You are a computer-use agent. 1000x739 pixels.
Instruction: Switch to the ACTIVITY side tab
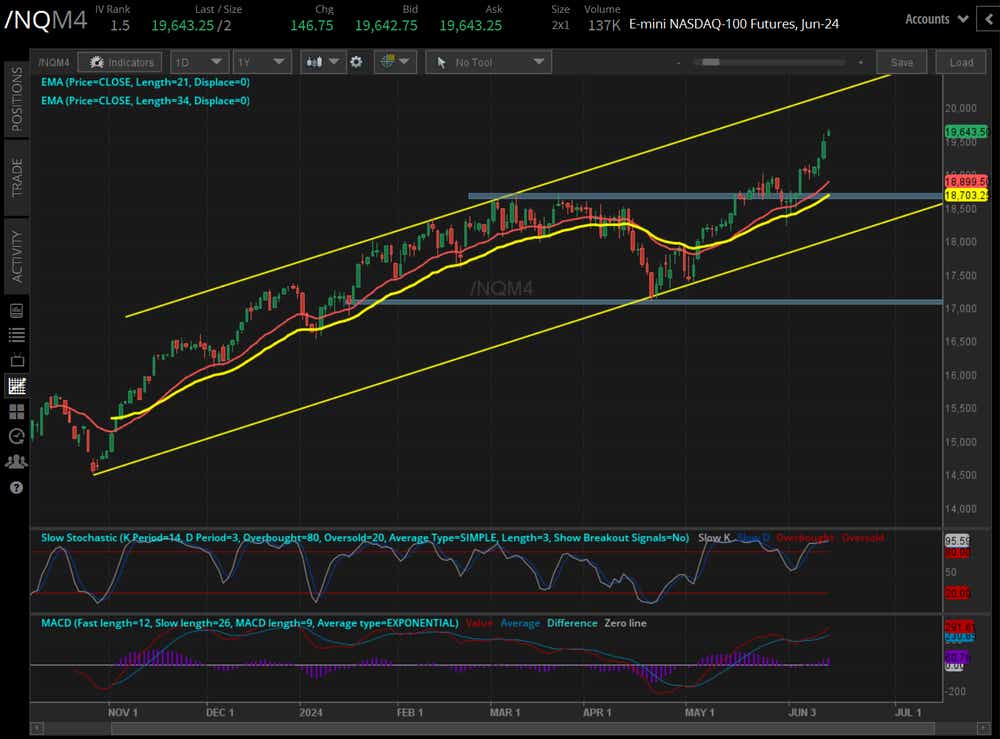click(17, 256)
